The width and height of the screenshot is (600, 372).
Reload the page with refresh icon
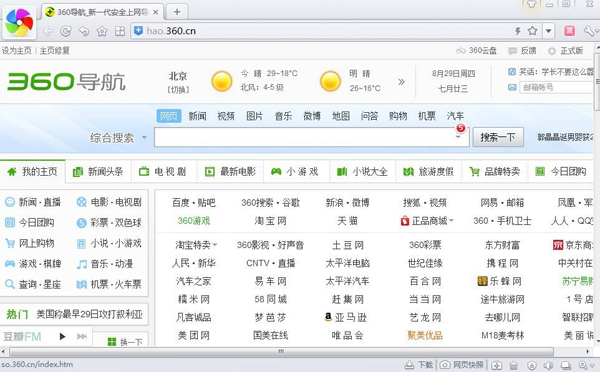tap(66, 31)
